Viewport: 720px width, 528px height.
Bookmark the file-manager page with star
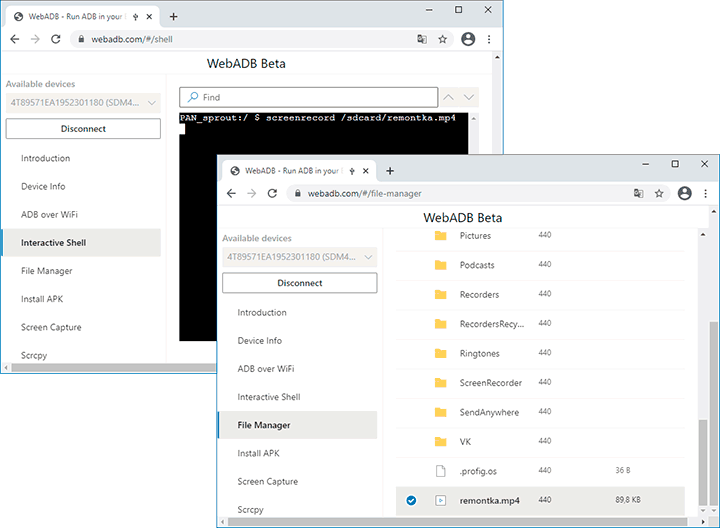[659, 194]
